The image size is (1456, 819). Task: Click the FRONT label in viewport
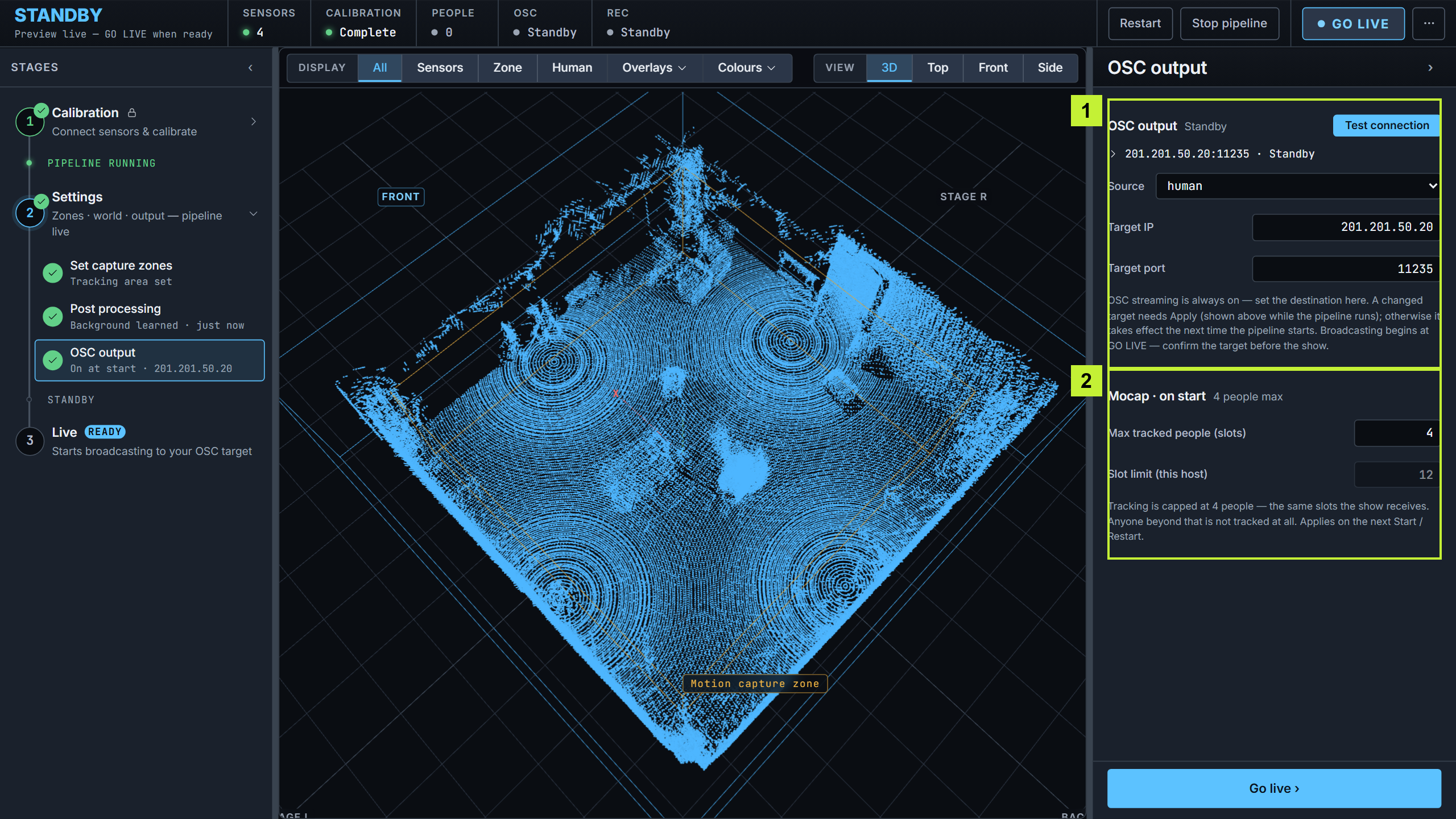click(x=400, y=197)
